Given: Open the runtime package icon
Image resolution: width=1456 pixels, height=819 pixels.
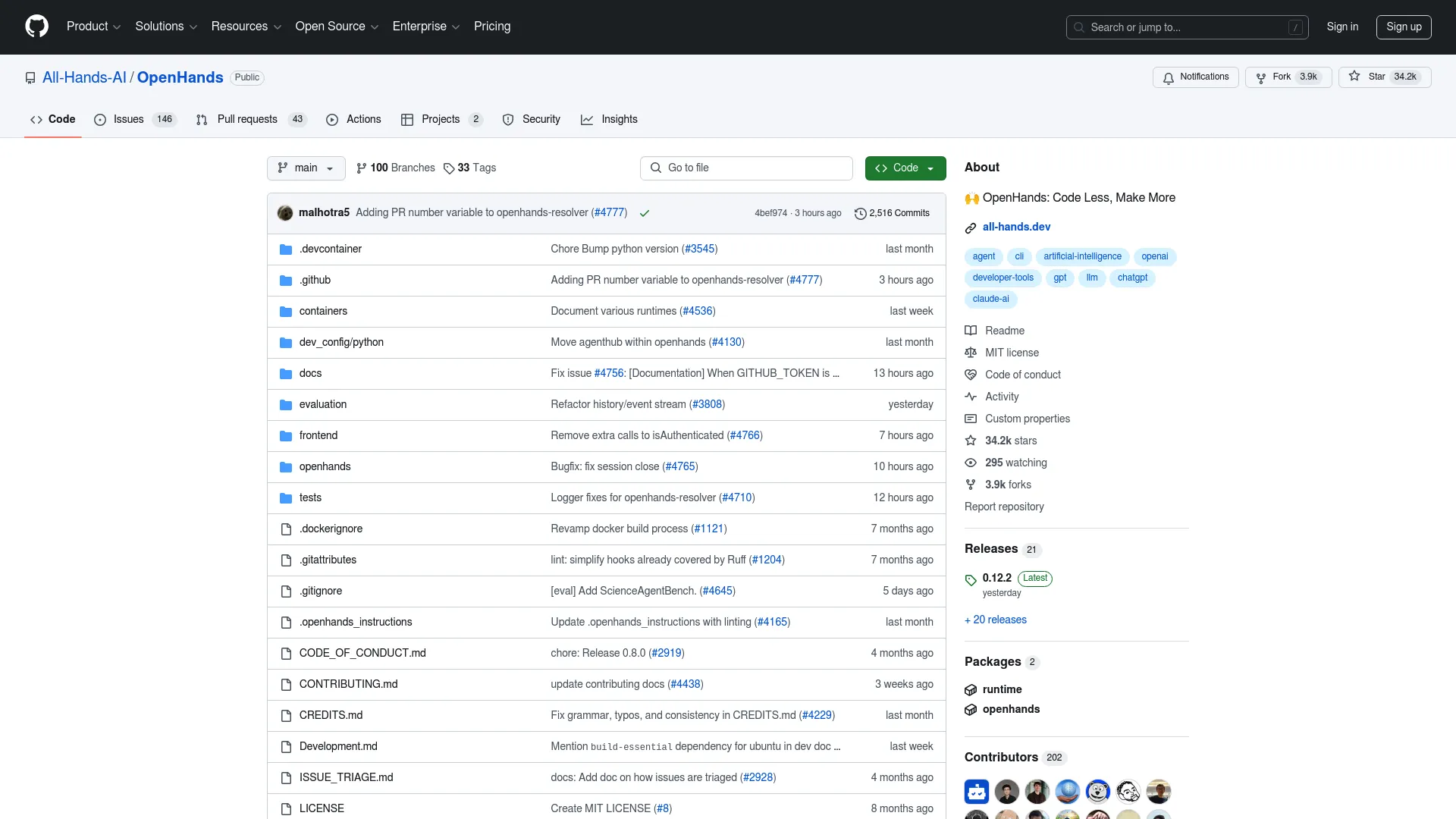Looking at the screenshot, I should (x=971, y=689).
